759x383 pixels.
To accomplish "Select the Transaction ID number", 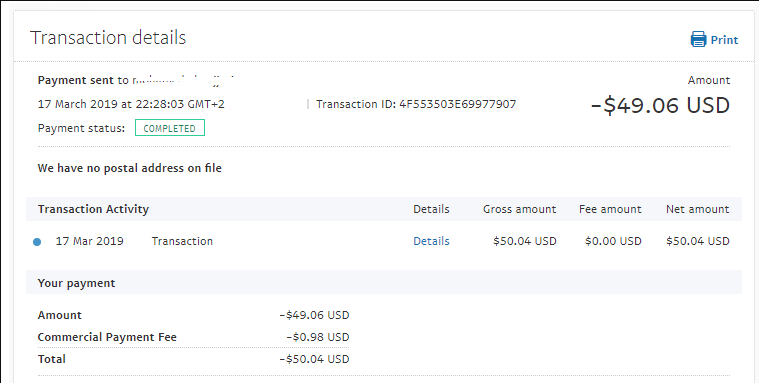I will [457, 104].
